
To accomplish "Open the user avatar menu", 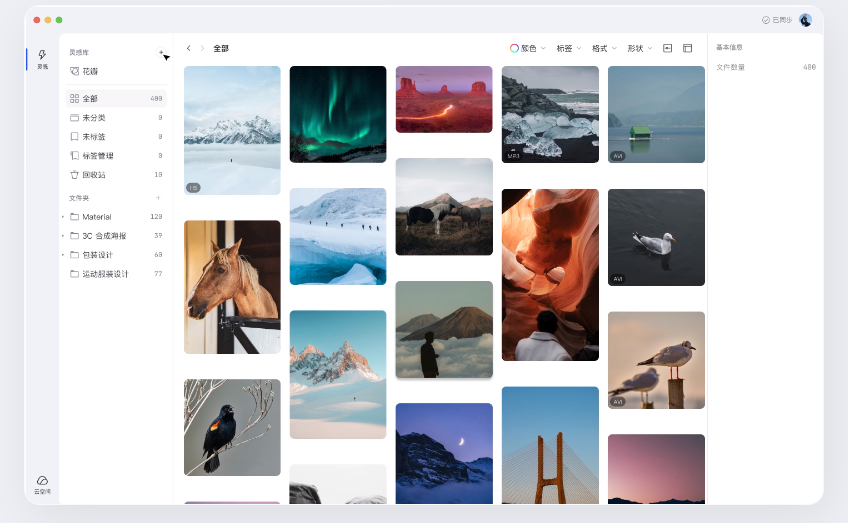I will click(x=805, y=20).
